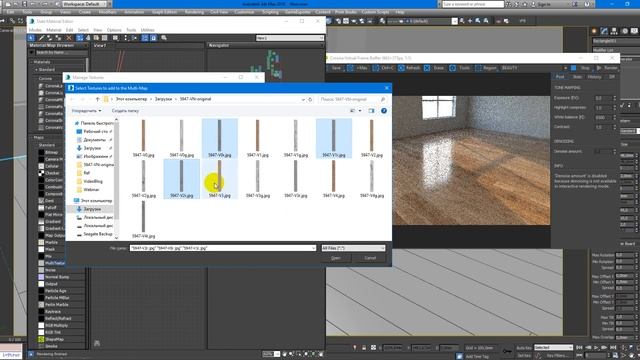
Task: Click the refresh icon in address bar
Action: (310, 99)
